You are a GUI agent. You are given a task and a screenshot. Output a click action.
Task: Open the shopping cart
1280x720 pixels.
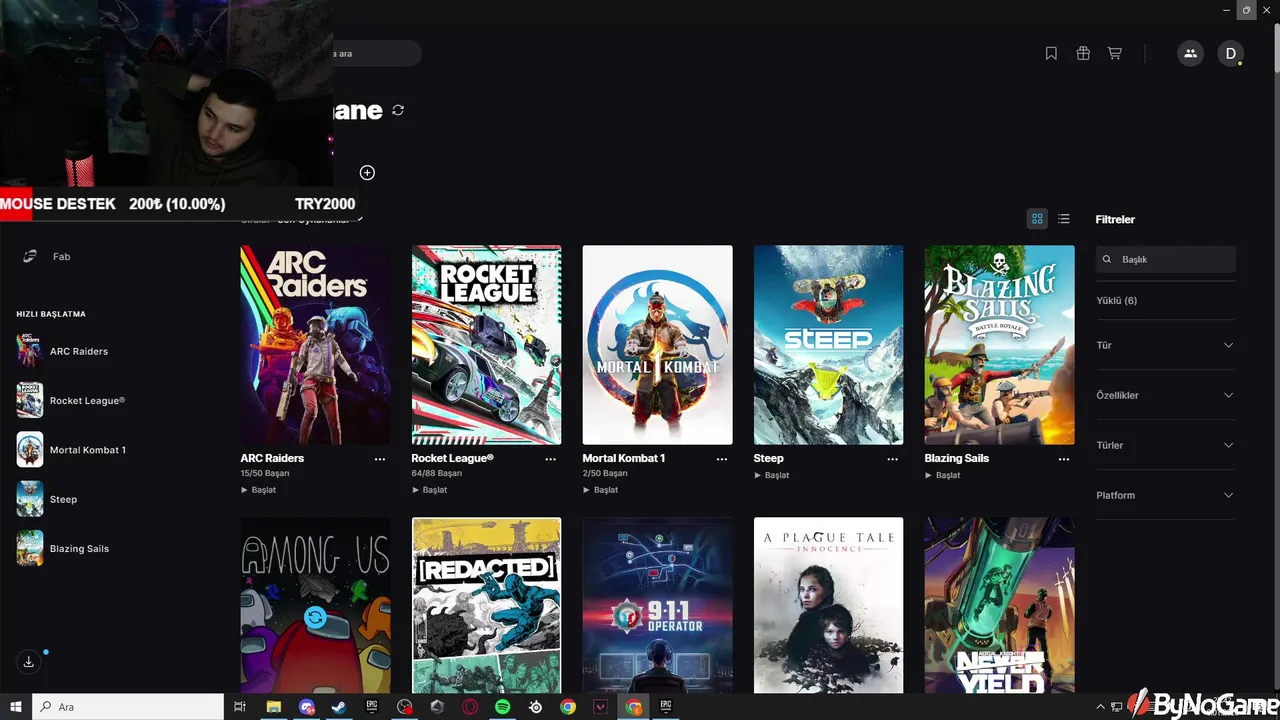1114,54
